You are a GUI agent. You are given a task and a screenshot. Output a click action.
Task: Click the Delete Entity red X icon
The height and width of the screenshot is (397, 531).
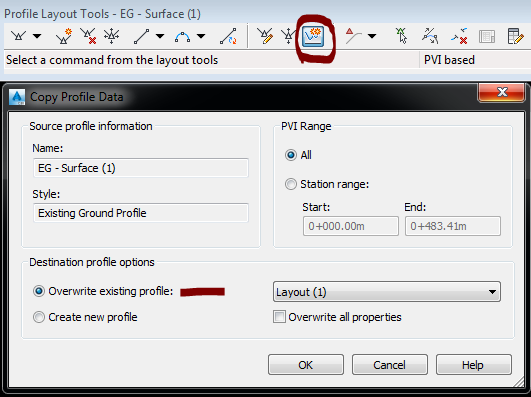[x=460, y=36]
